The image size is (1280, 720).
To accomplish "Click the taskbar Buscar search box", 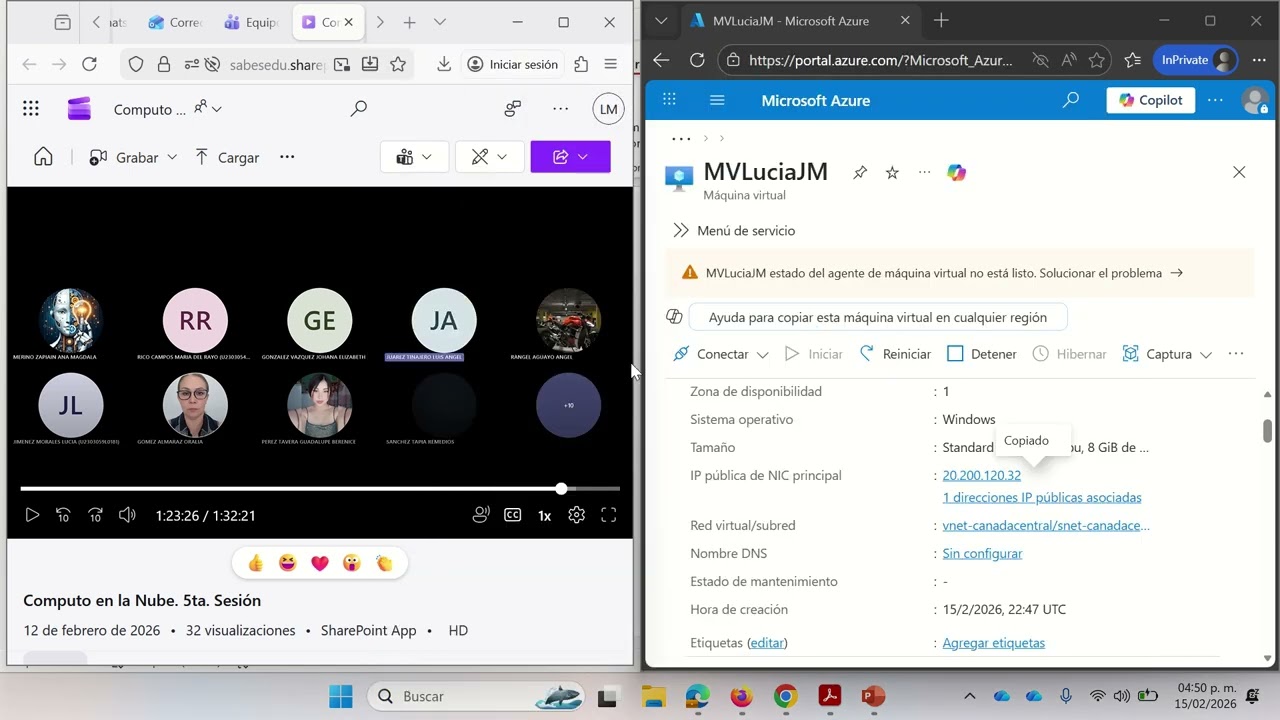I will pyautogui.click(x=476, y=696).
